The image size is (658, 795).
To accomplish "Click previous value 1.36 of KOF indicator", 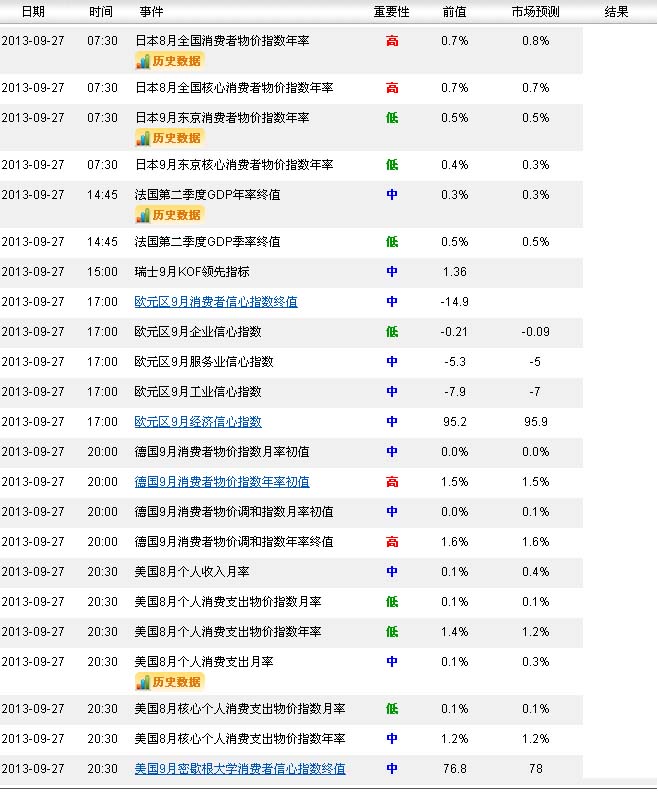I will click(455, 272).
